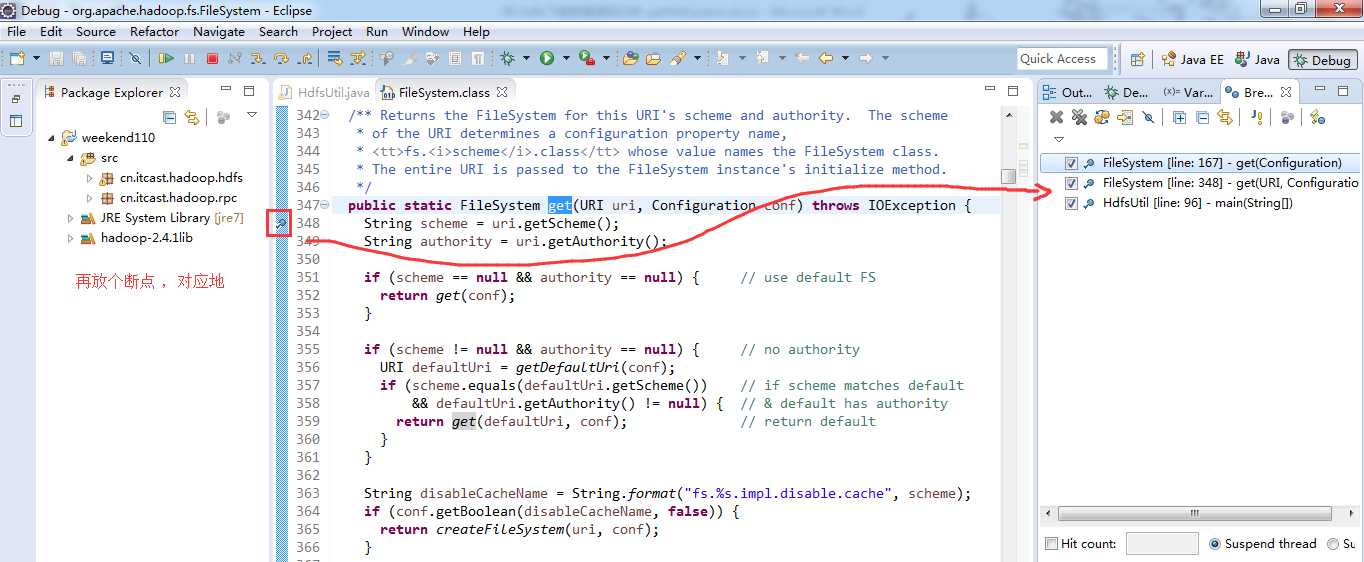Image resolution: width=1364 pixels, height=562 pixels.
Task: Click Expand All in Breakpoints view
Action: (x=1179, y=117)
